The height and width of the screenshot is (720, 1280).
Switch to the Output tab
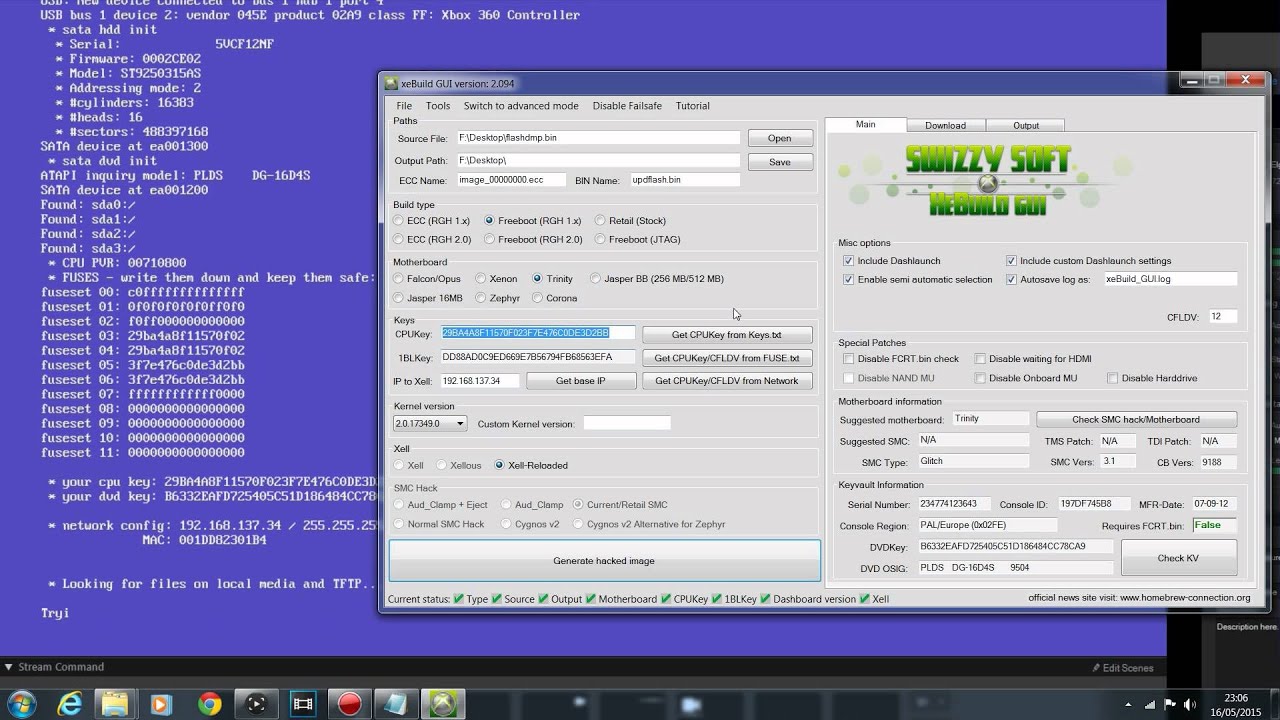[x=1026, y=126]
